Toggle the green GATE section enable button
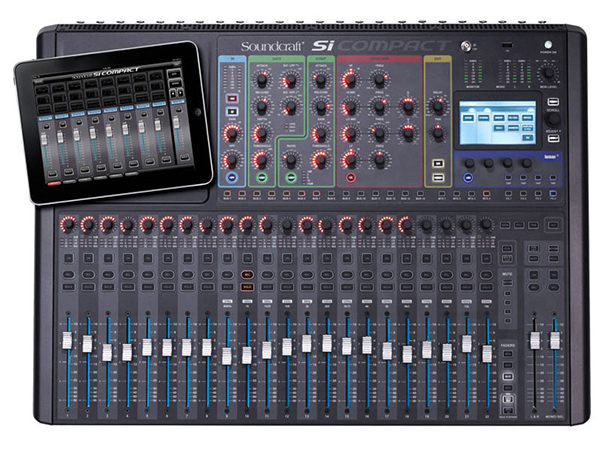600x450 pixels. coord(260,177)
